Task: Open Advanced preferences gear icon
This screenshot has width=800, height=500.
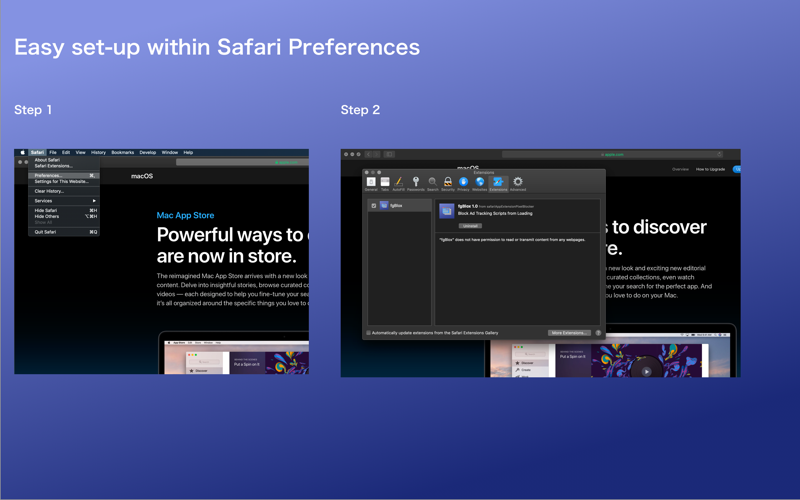Action: coord(517,182)
